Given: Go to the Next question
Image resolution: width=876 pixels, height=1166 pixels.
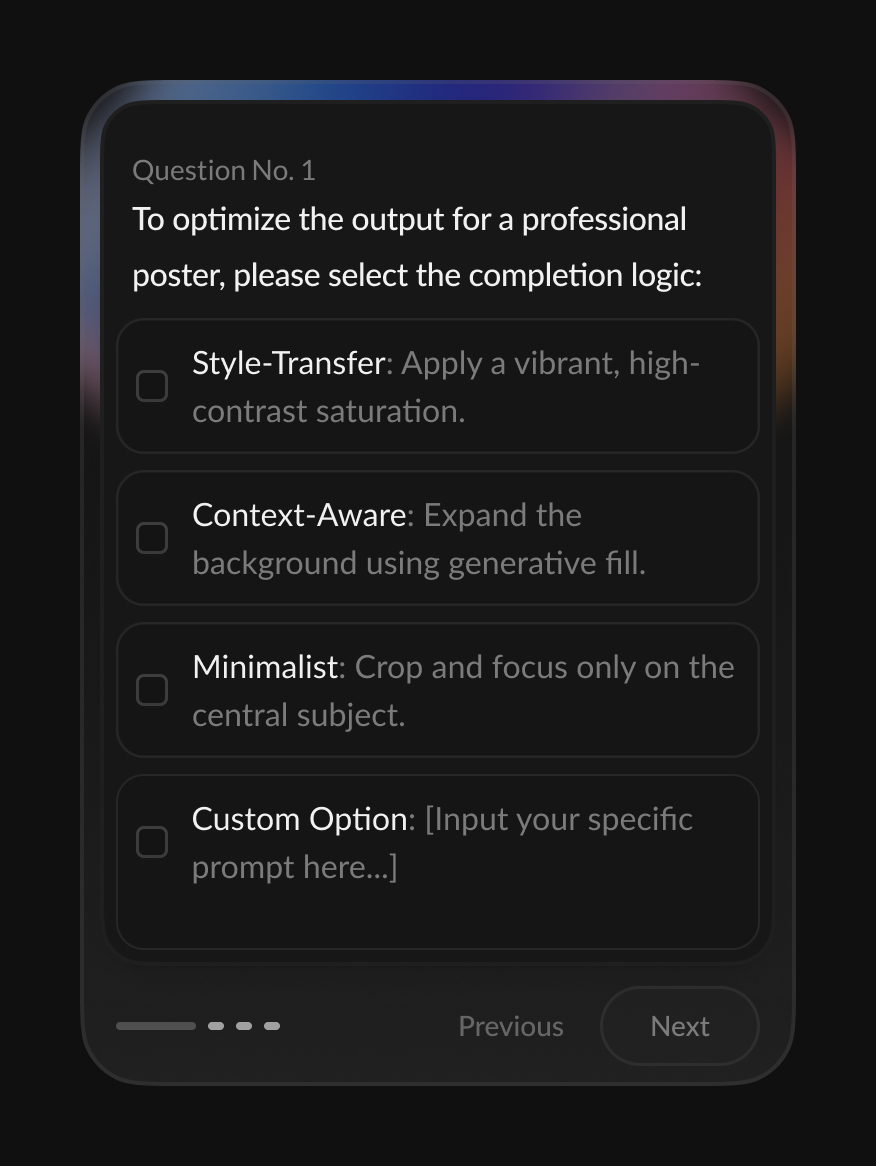Looking at the screenshot, I should [679, 1026].
